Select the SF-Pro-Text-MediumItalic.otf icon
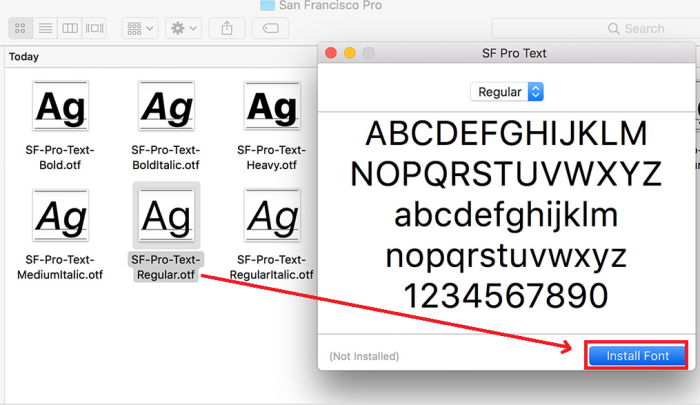The height and width of the screenshot is (405, 700). [x=61, y=216]
